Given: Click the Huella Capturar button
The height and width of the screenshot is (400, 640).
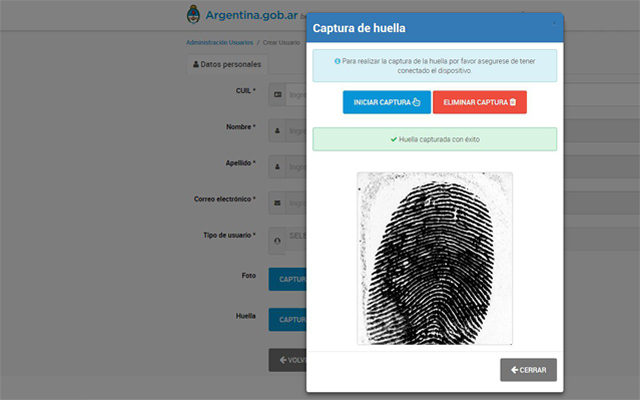Looking at the screenshot, I should coord(287,319).
